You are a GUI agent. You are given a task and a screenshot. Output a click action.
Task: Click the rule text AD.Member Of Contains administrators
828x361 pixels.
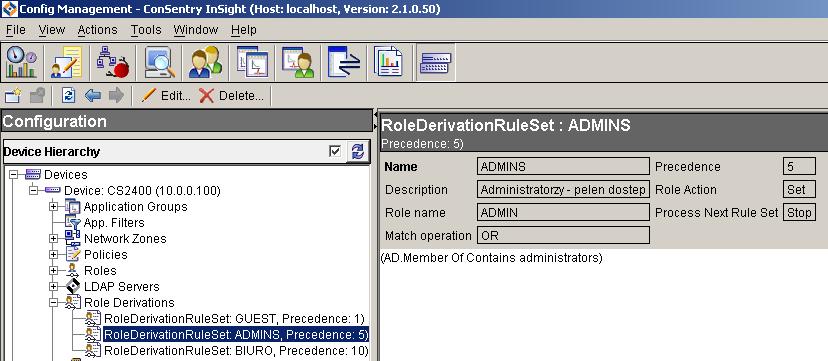(x=492, y=258)
